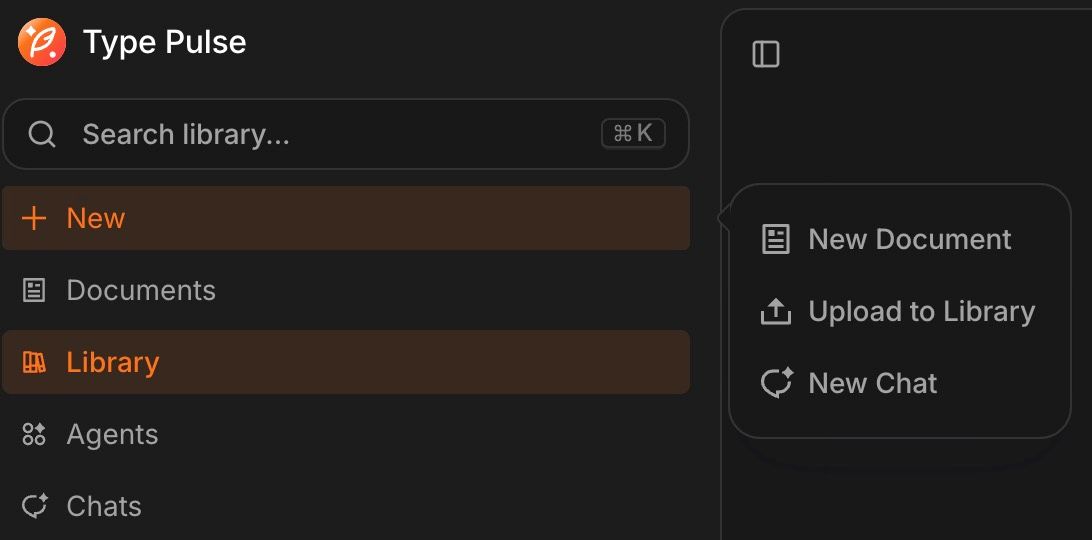Click the Library books icon

pos(33,362)
